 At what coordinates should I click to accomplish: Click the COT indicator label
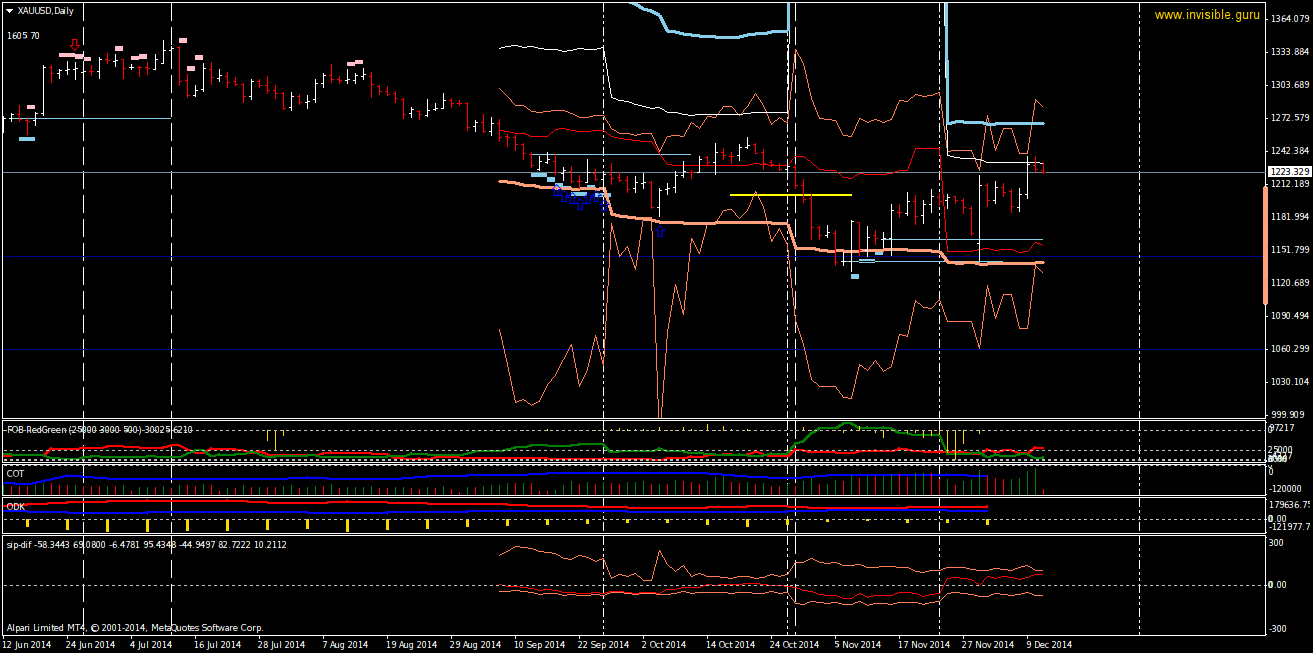15,472
